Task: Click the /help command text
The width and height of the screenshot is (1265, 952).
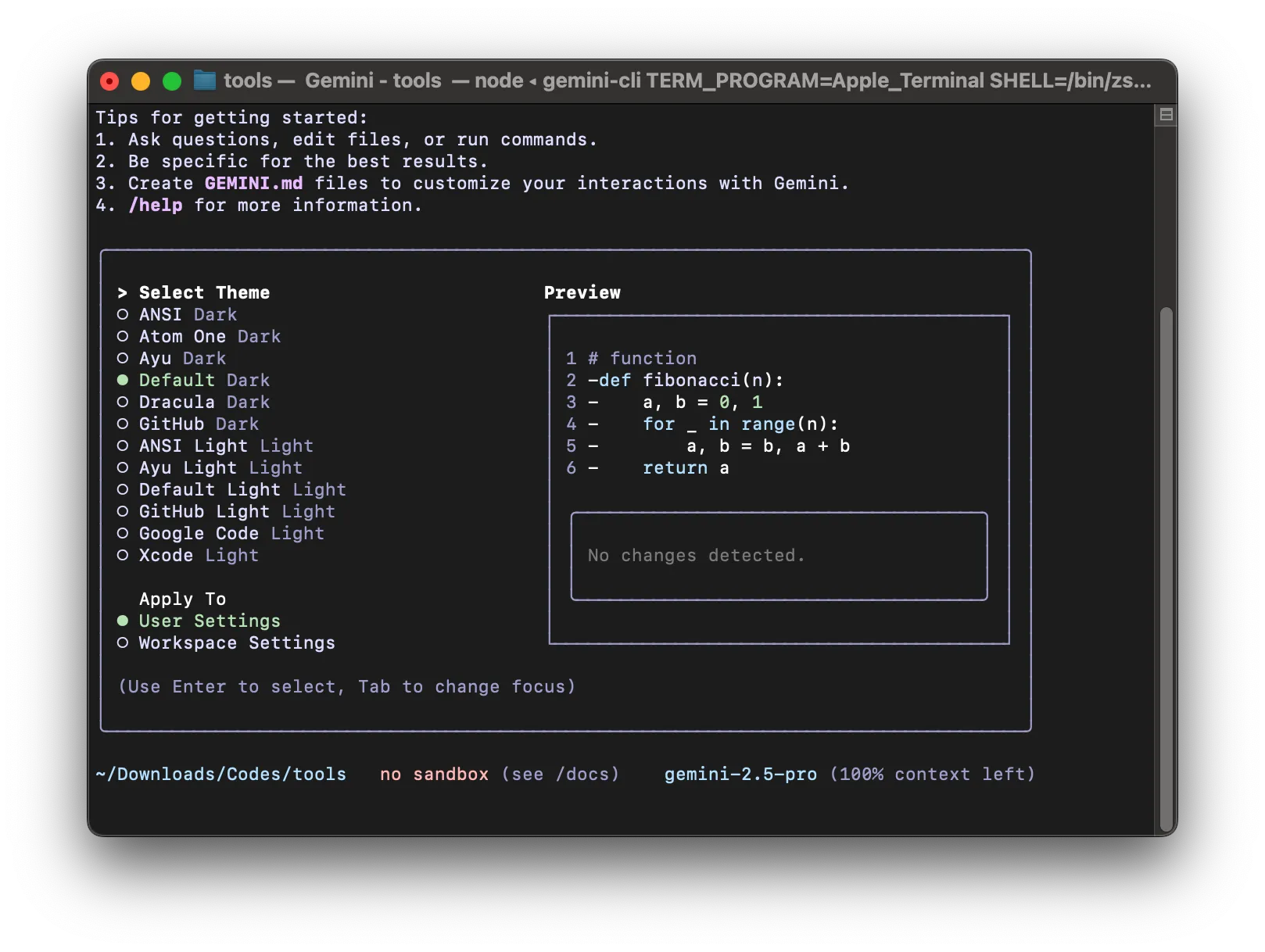Action: (x=155, y=205)
